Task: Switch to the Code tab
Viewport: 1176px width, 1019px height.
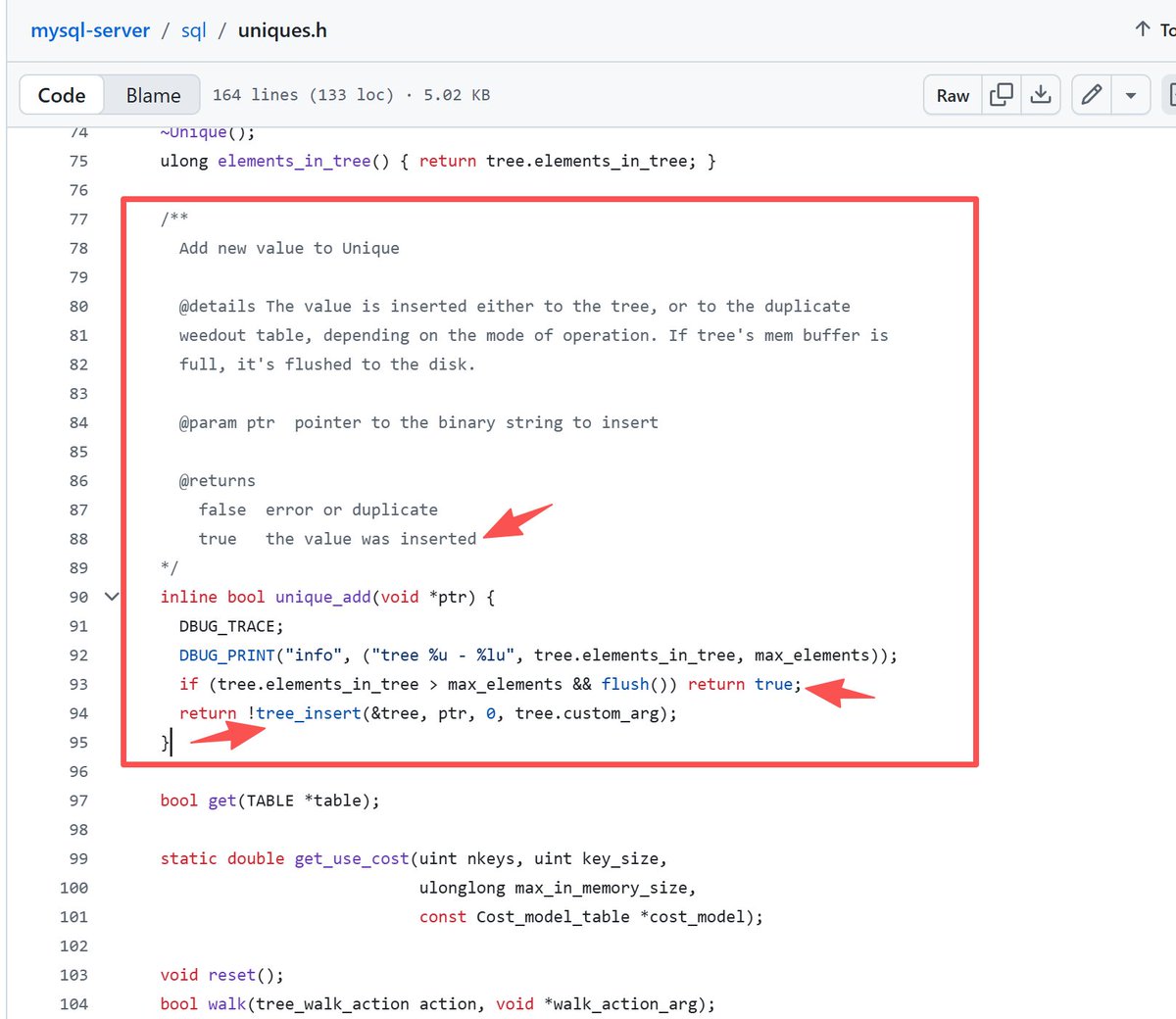Action: (62, 95)
